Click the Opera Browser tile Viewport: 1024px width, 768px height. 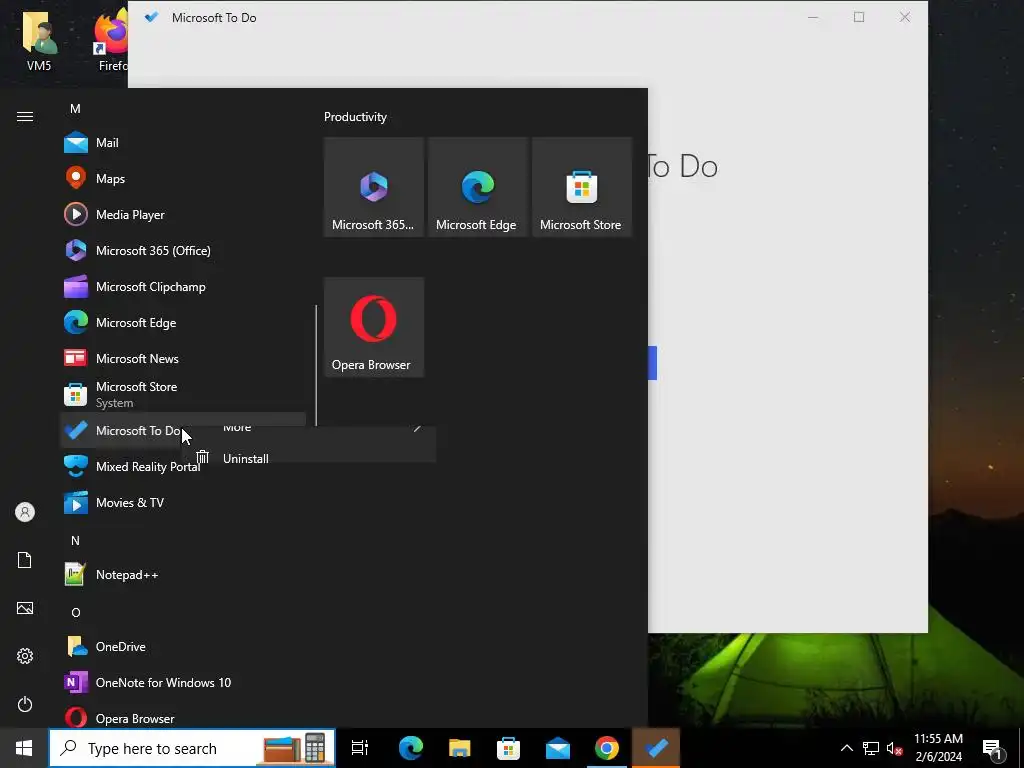click(374, 327)
